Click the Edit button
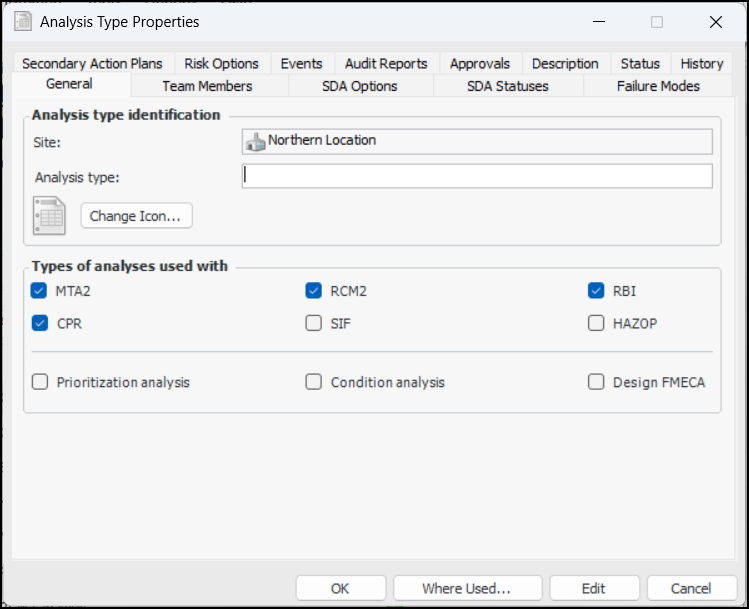This screenshot has height=609, width=749. coord(594,588)
